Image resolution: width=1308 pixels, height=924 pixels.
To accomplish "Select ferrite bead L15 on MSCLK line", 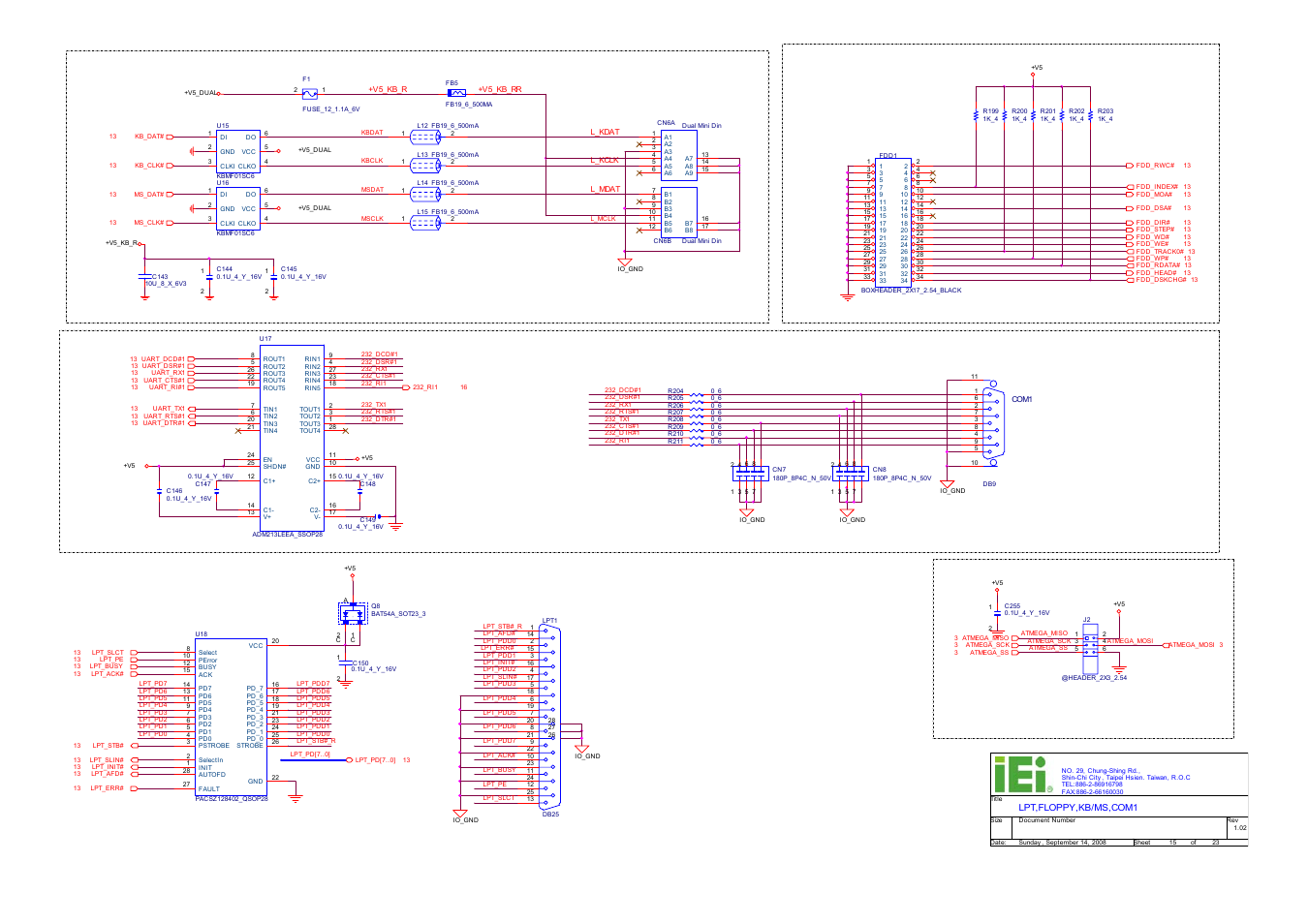I will 425,223.
